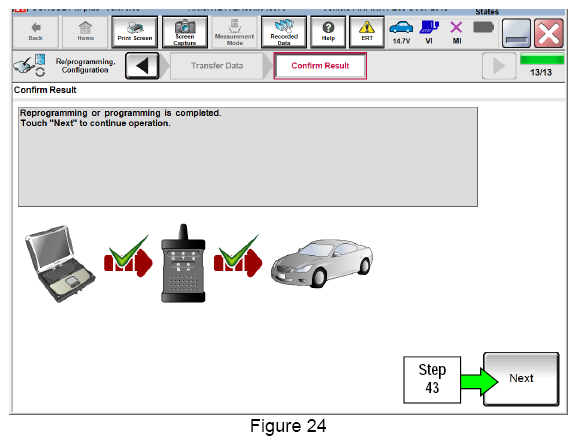Click the greyed forward arrow button
This screenshot has width=577, height=445.
(x=499, y=66)
